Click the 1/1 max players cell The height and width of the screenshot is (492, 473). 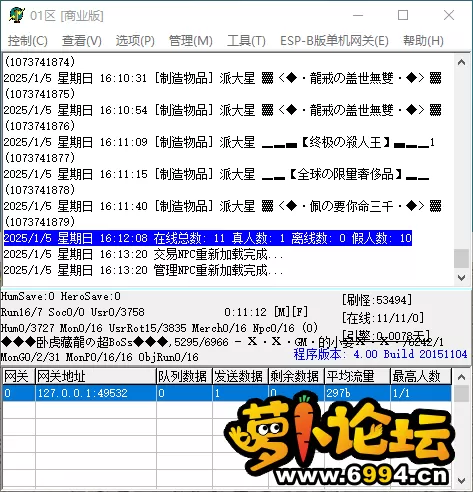[421, 393]
